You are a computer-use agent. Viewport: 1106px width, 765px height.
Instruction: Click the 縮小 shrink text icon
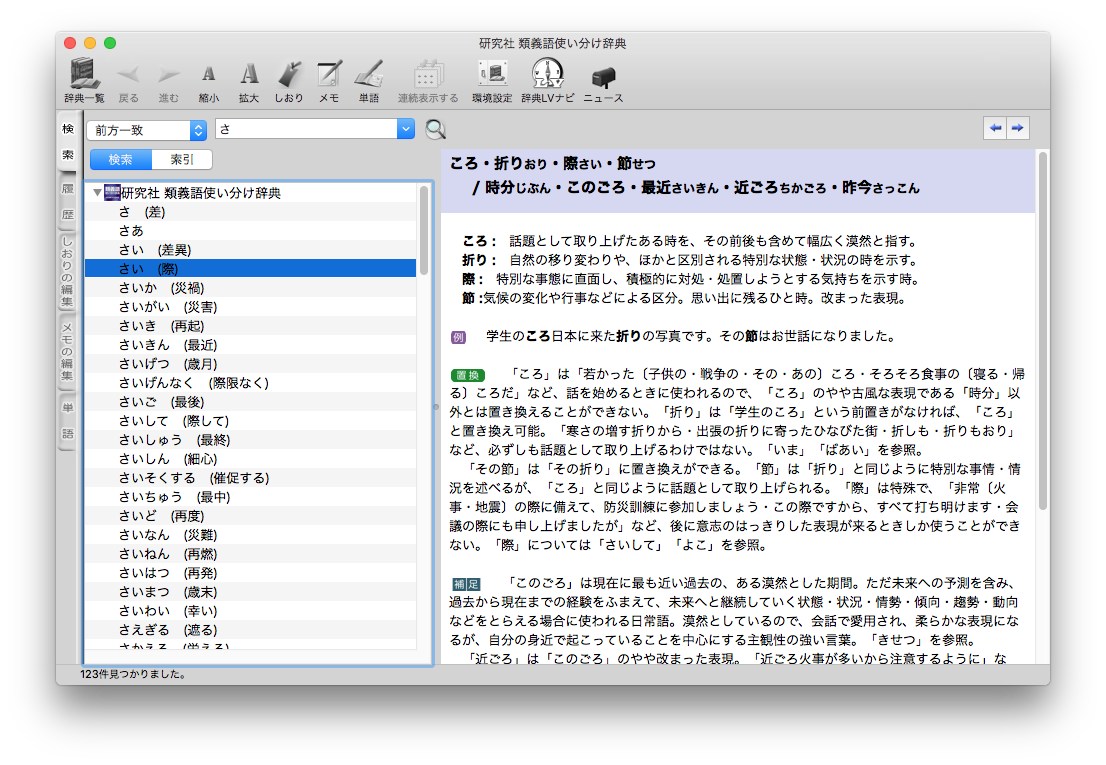pos(208,74)
